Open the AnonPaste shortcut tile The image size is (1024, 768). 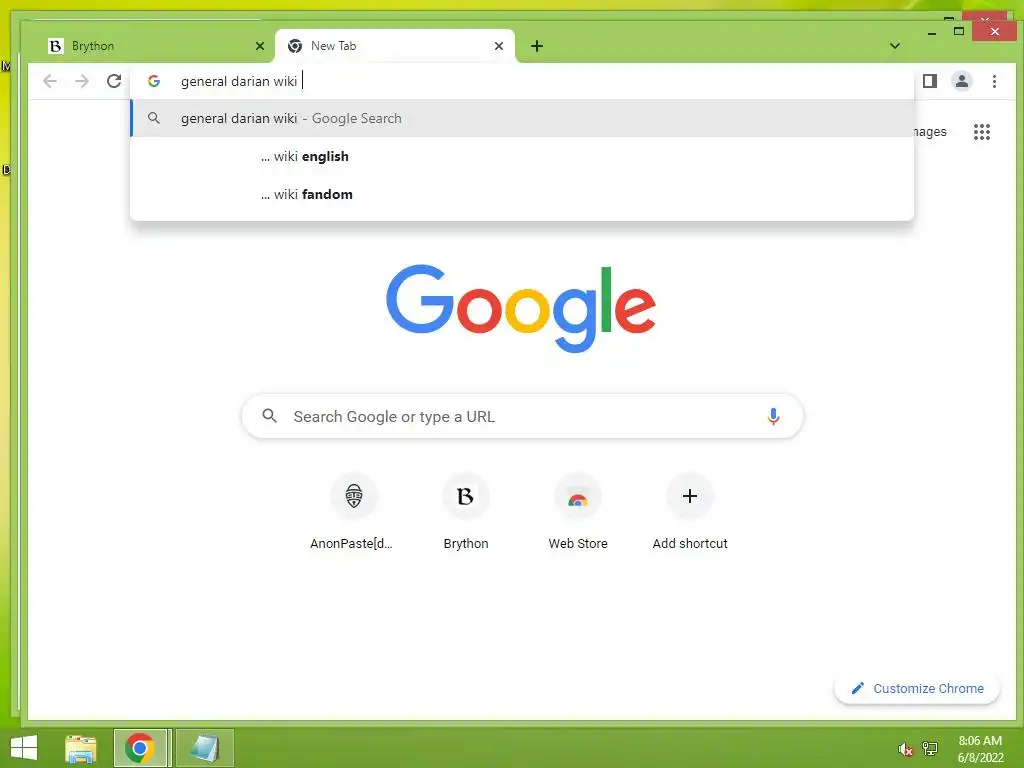tap(353, 512)
